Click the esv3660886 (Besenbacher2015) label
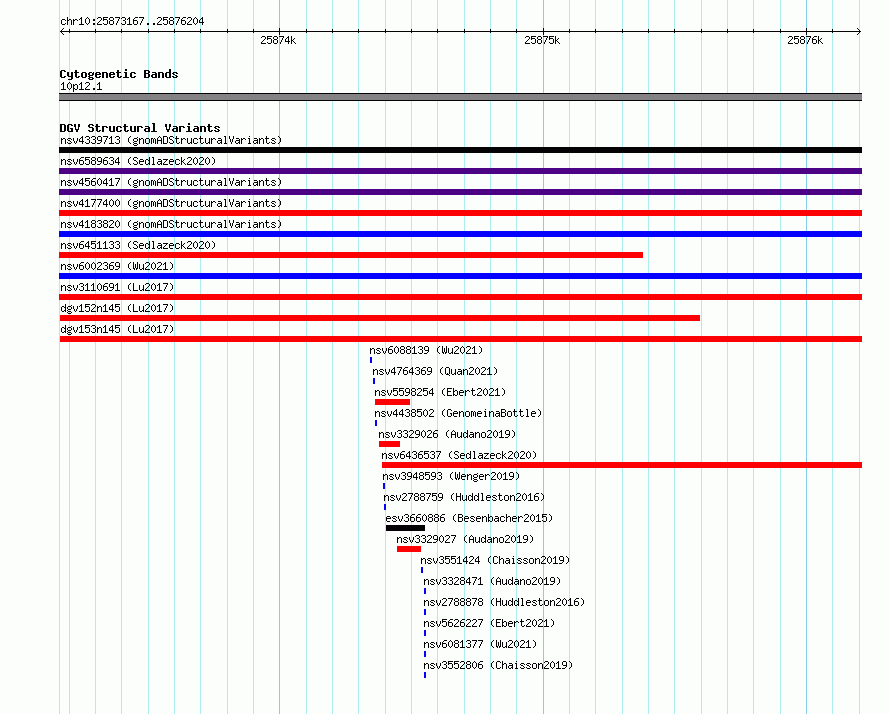 point(469,518)
